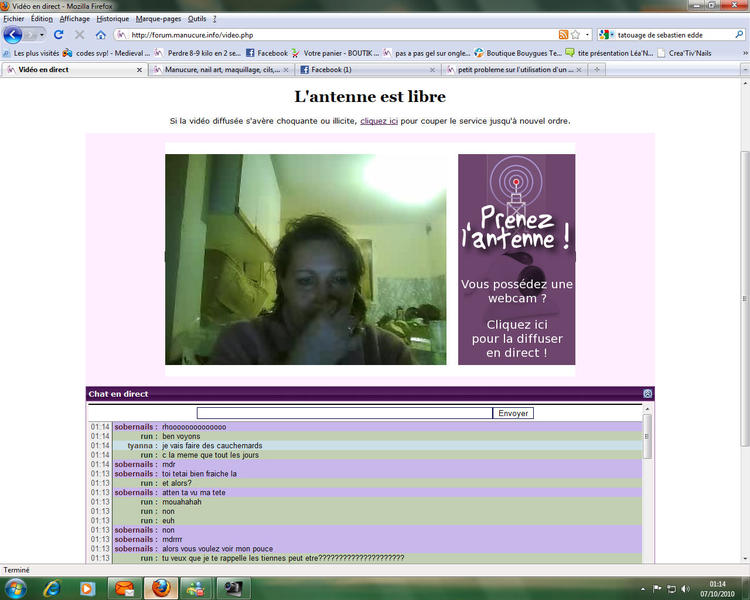Collapse the Chat en direct panel
The width and height of the screenshot is (750, 600).
tap(647, 394)
